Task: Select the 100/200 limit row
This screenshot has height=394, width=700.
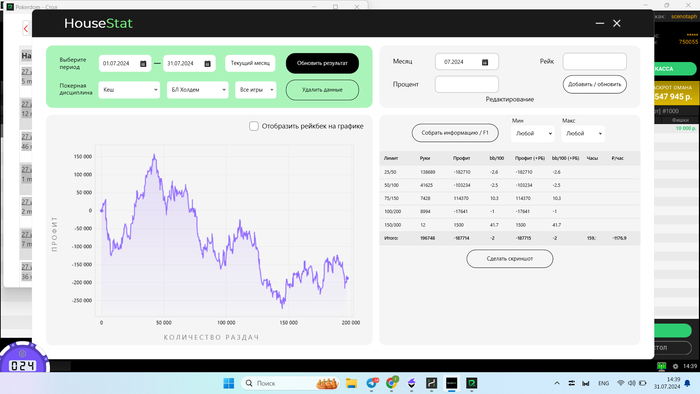Action: (x=510, y=212)
